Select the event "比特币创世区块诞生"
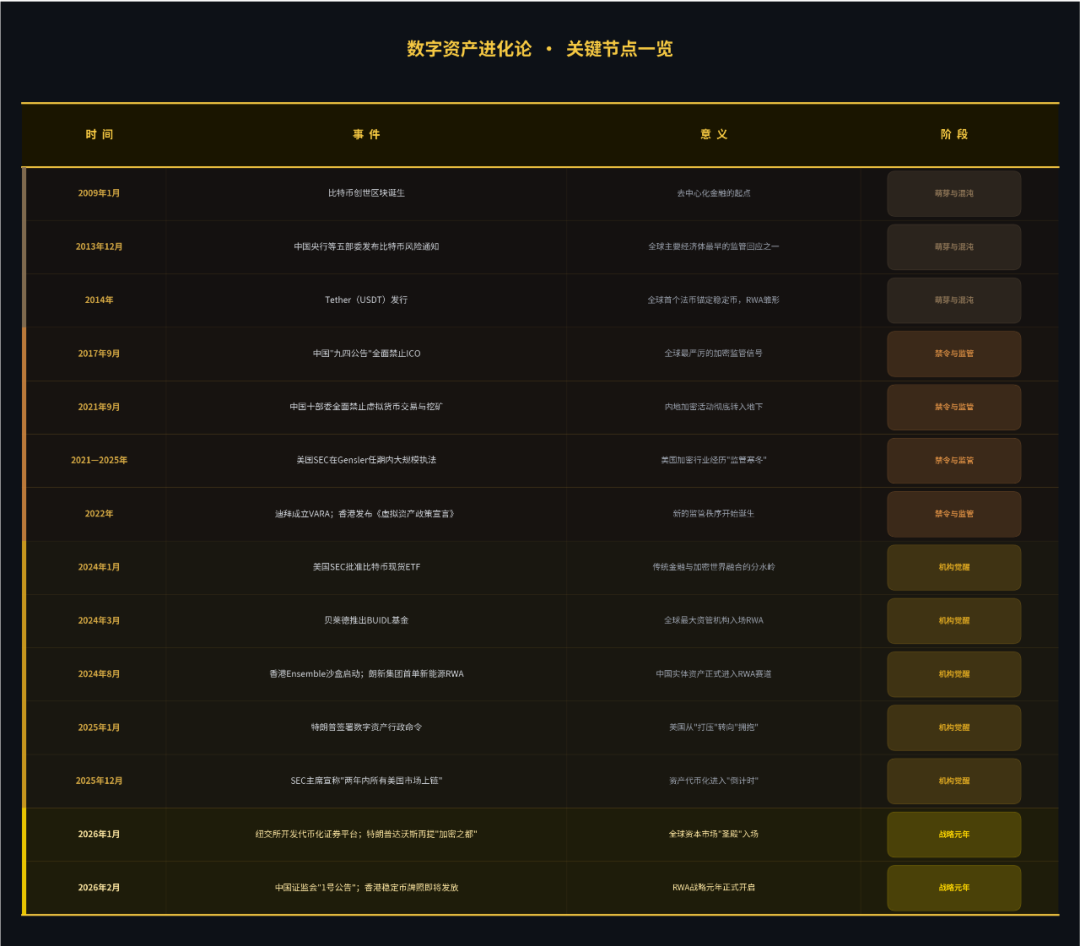 366,193
